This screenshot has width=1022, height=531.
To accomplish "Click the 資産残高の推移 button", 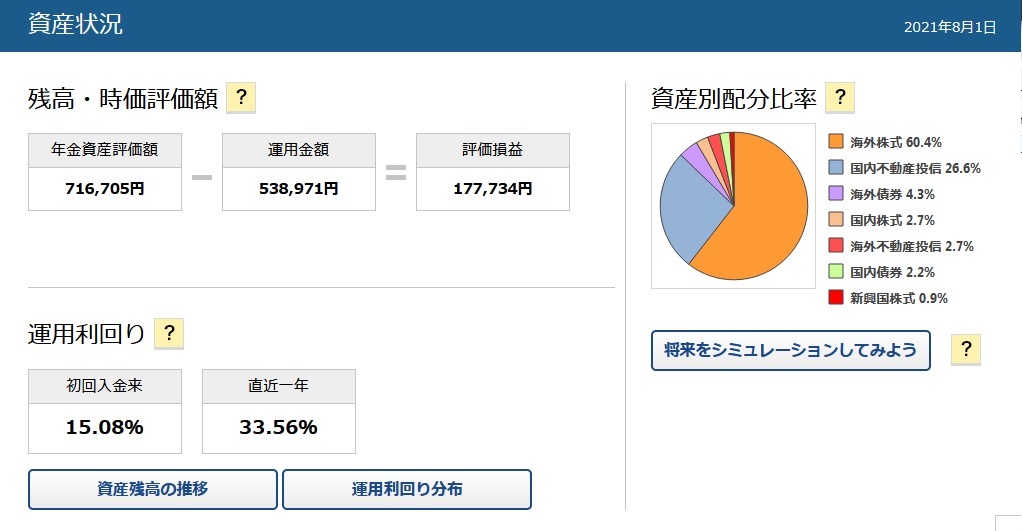I will click(153, 489).
